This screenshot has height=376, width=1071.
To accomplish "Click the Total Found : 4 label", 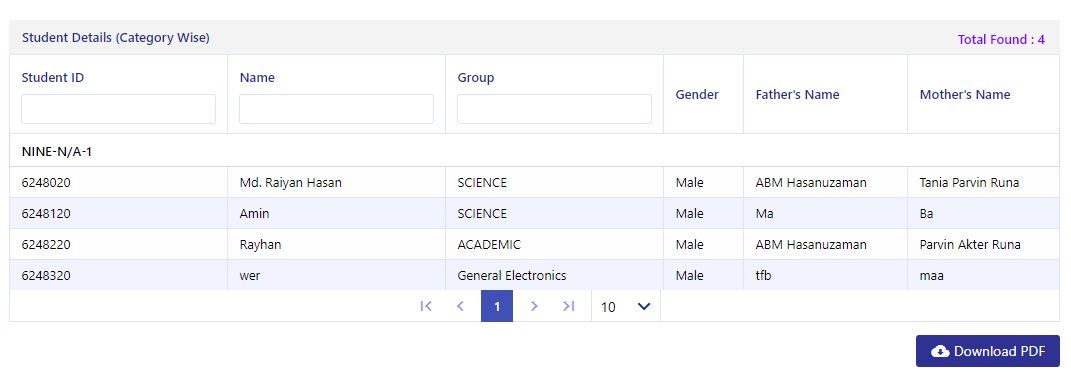I will [1001, 40].
